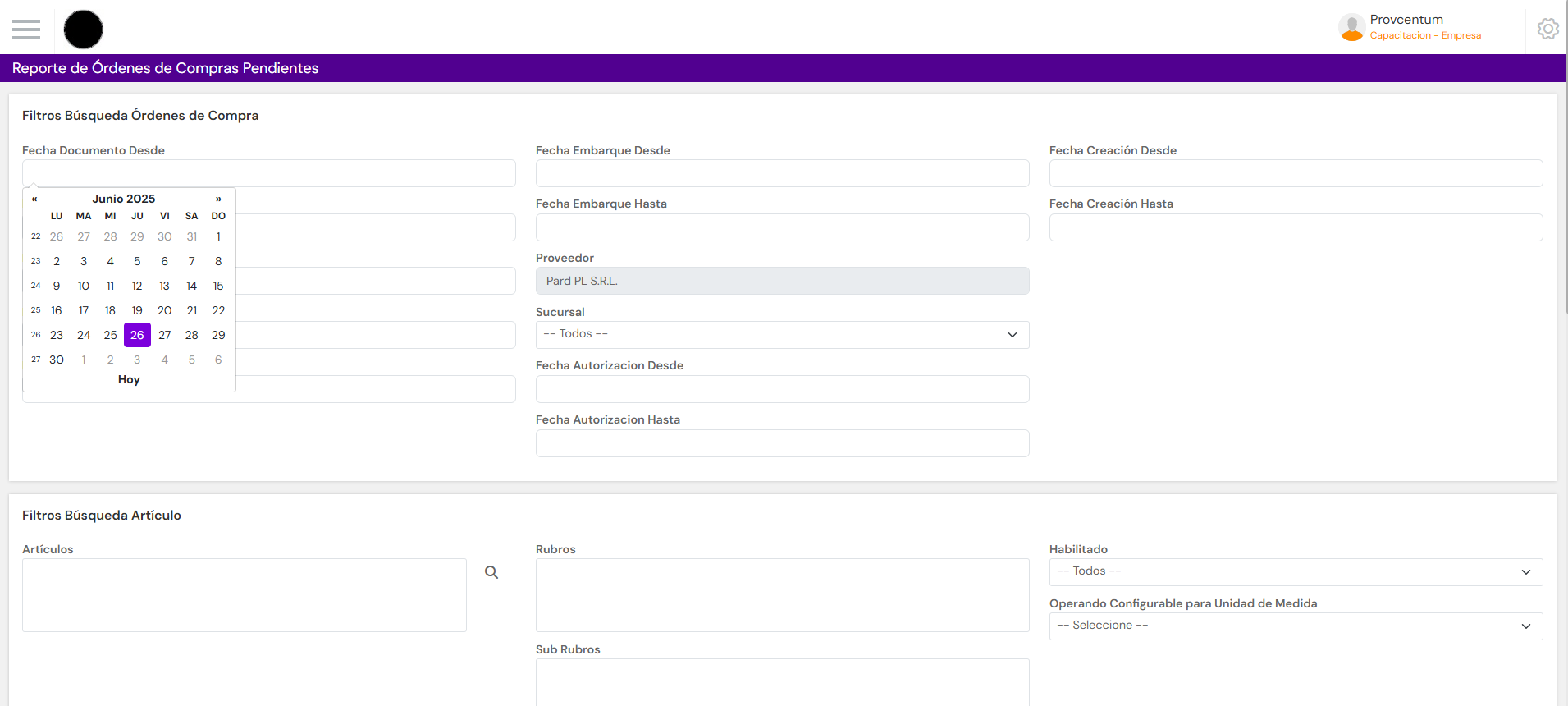Click the Fecha Autorizacion Hasta label
The width and height of the screenshot is (1568, 706).
pyautogui.click(x=608, y=419)
